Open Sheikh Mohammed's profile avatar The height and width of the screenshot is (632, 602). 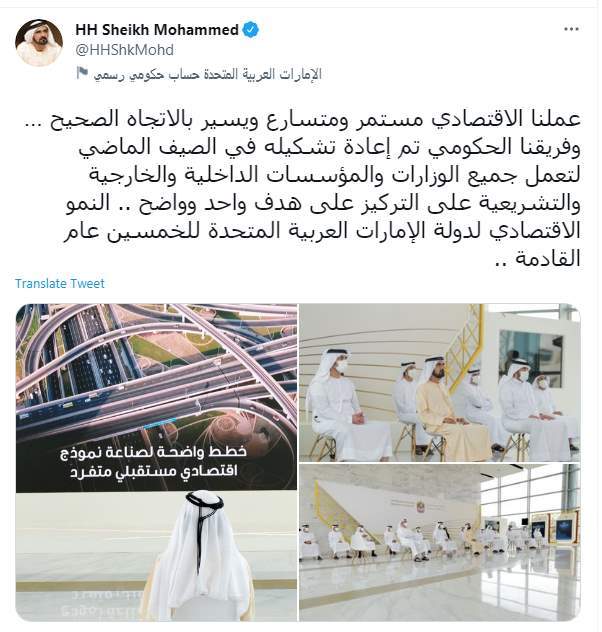(x=39, y=43)
